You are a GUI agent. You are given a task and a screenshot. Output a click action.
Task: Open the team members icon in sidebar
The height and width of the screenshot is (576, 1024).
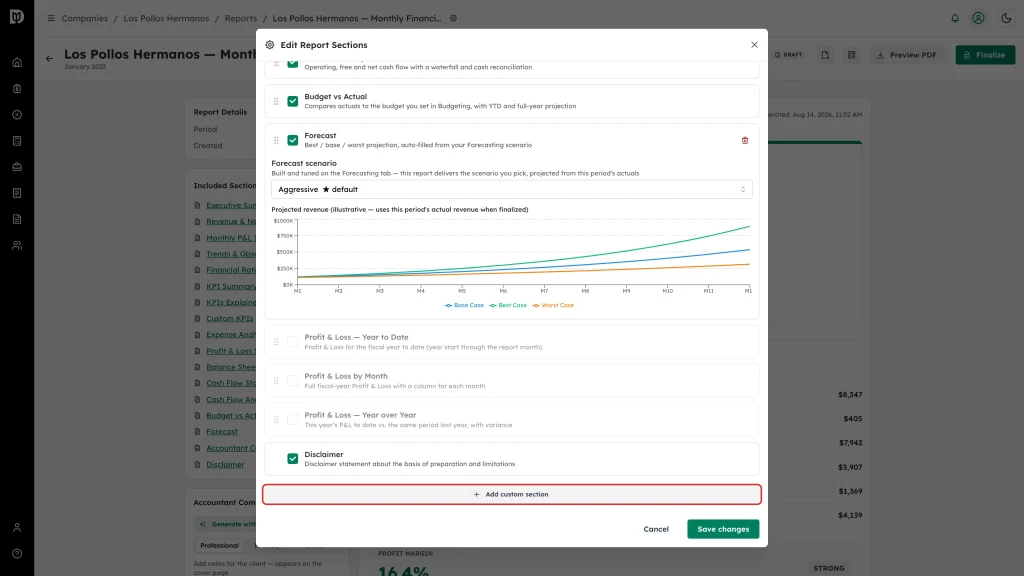[x=17, y=246]
